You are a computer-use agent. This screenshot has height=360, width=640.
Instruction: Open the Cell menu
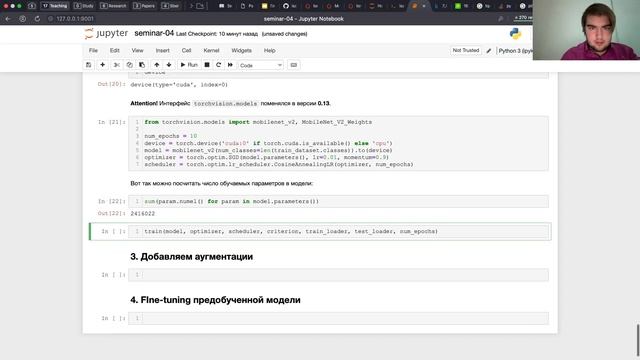pos(186,51)
